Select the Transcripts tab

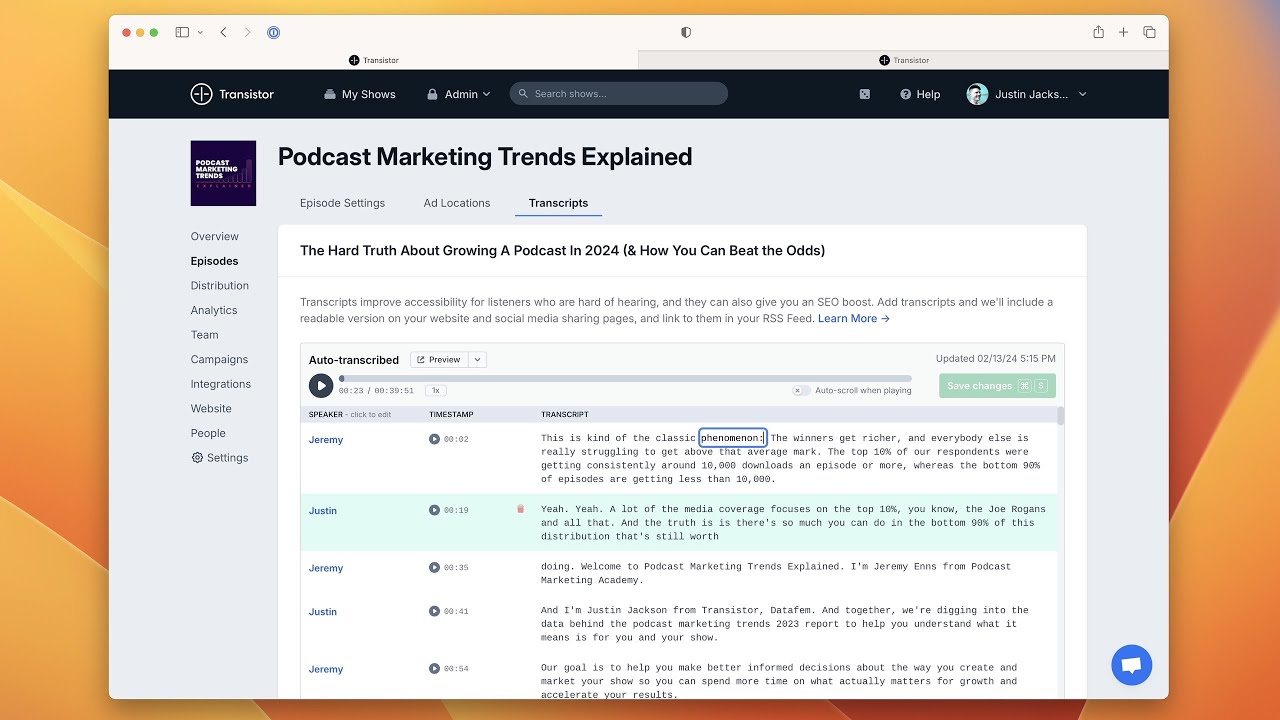[558, 203]
